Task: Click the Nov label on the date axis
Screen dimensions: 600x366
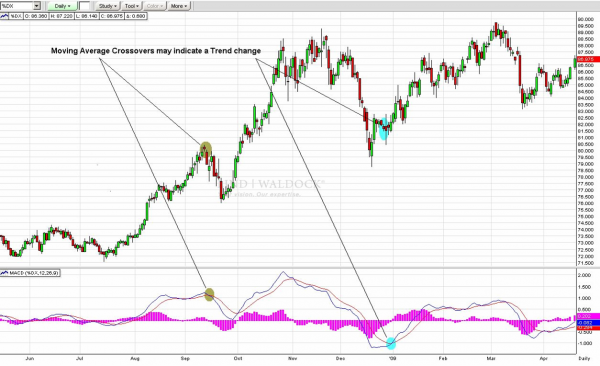Action: (292, 359)
